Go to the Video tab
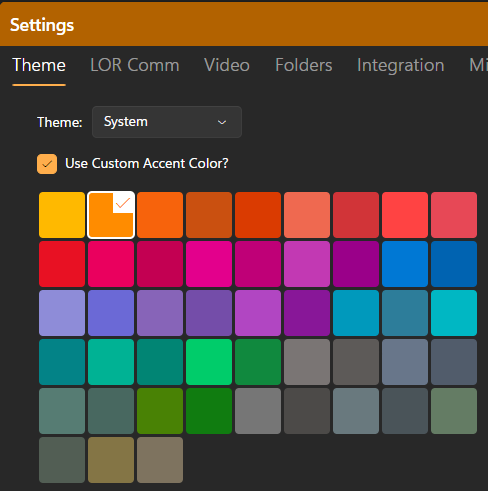 point(227,65)
